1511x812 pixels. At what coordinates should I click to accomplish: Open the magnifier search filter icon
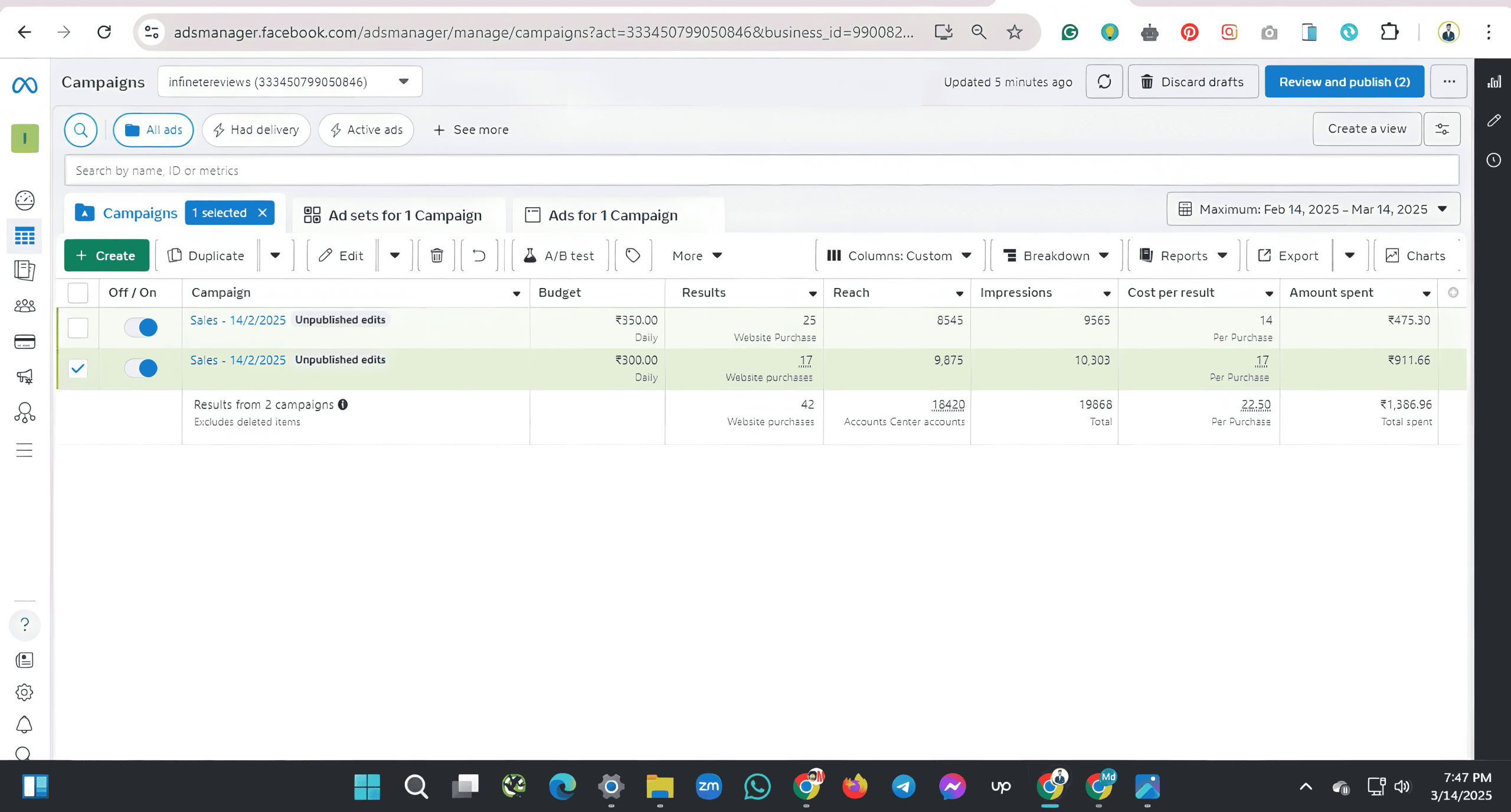[x=81, y=130]
